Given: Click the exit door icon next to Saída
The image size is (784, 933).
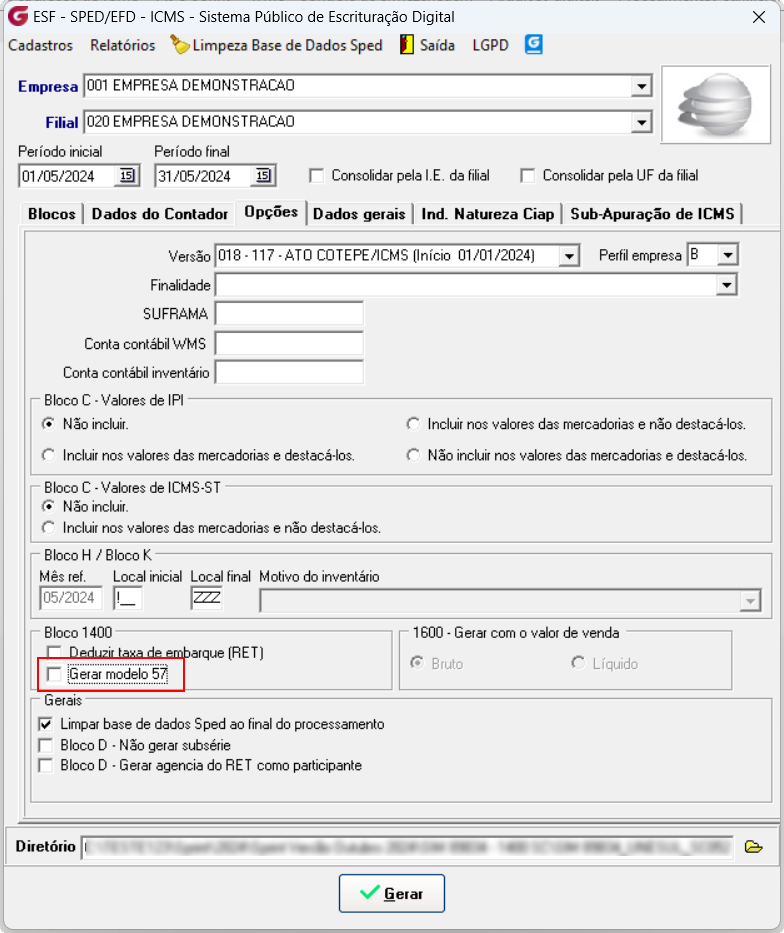Looking at the screenshot, I should pyautogui.click(x=406, y=45).
